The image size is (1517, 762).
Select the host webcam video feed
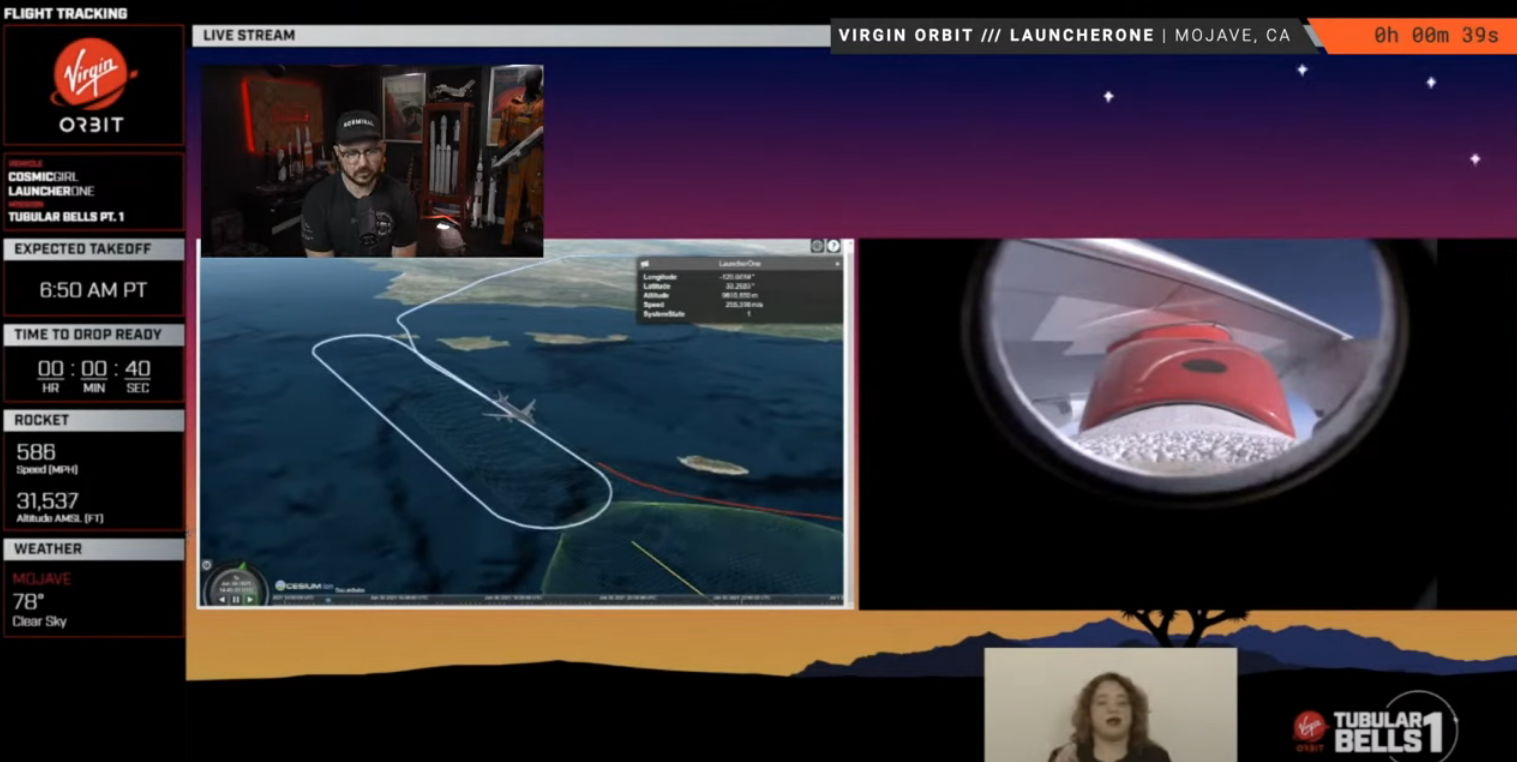pyautogui.click(x=372, y=161)
